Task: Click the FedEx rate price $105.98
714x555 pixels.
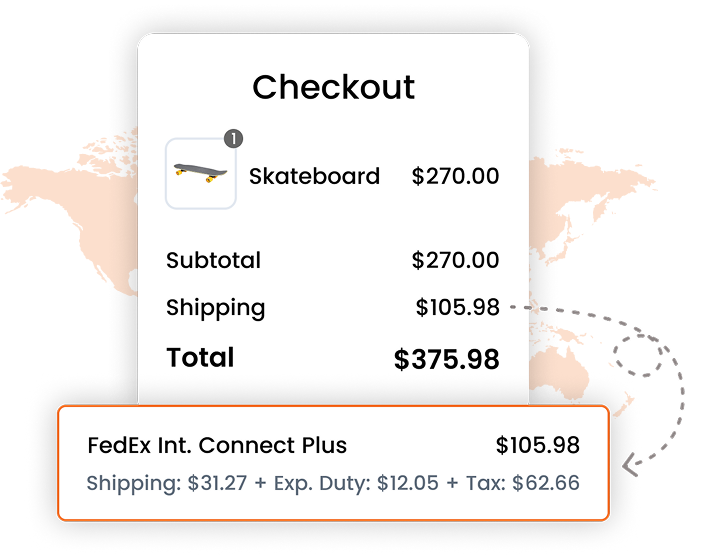Action: [x=537, y=445]
